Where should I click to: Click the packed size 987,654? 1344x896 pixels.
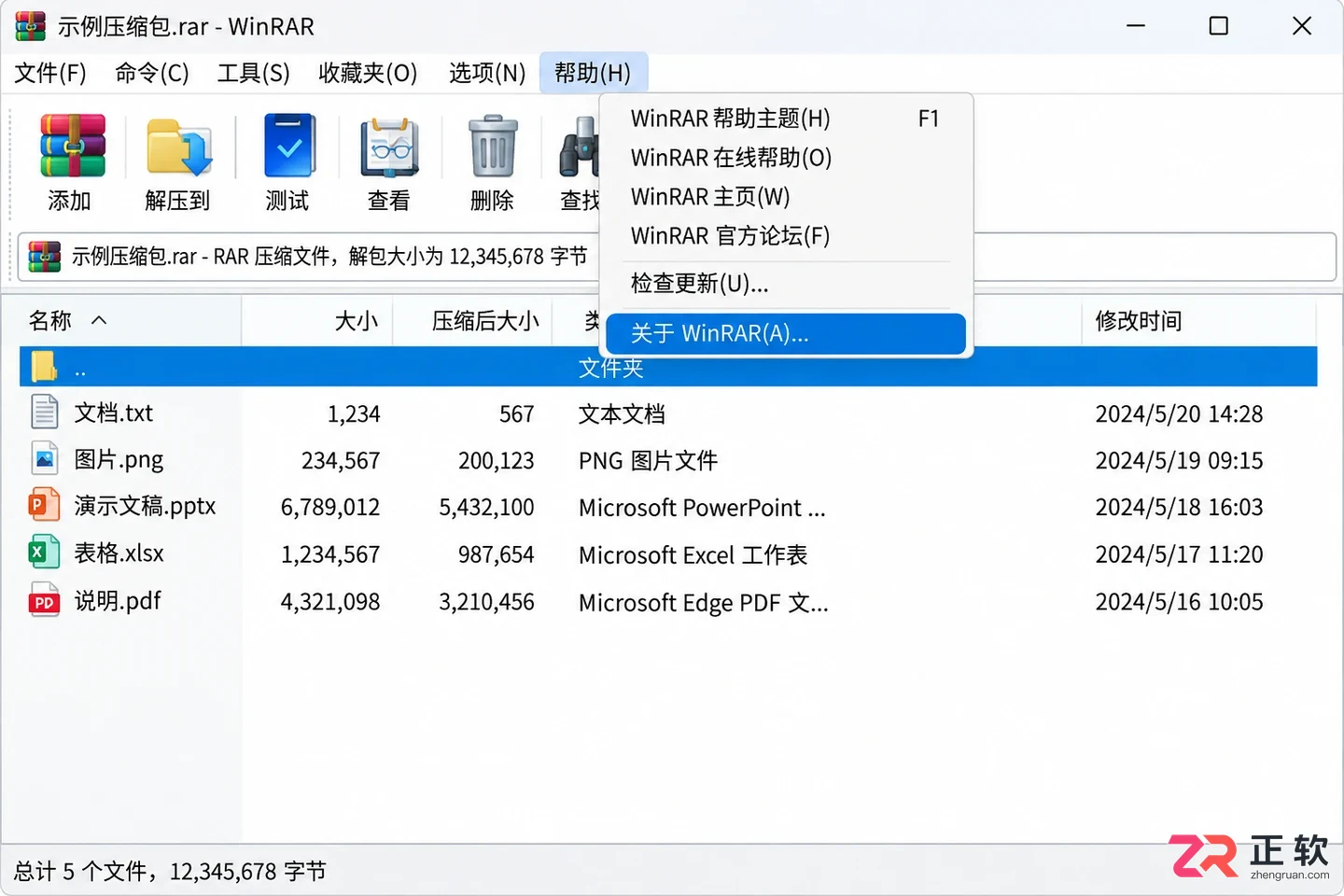[496, 554]
